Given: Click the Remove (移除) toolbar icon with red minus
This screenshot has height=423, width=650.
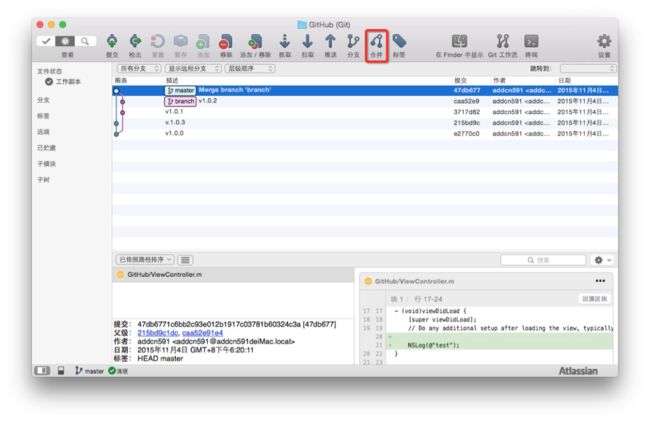Looking at the screenshot, I should (x=226, y=41).
